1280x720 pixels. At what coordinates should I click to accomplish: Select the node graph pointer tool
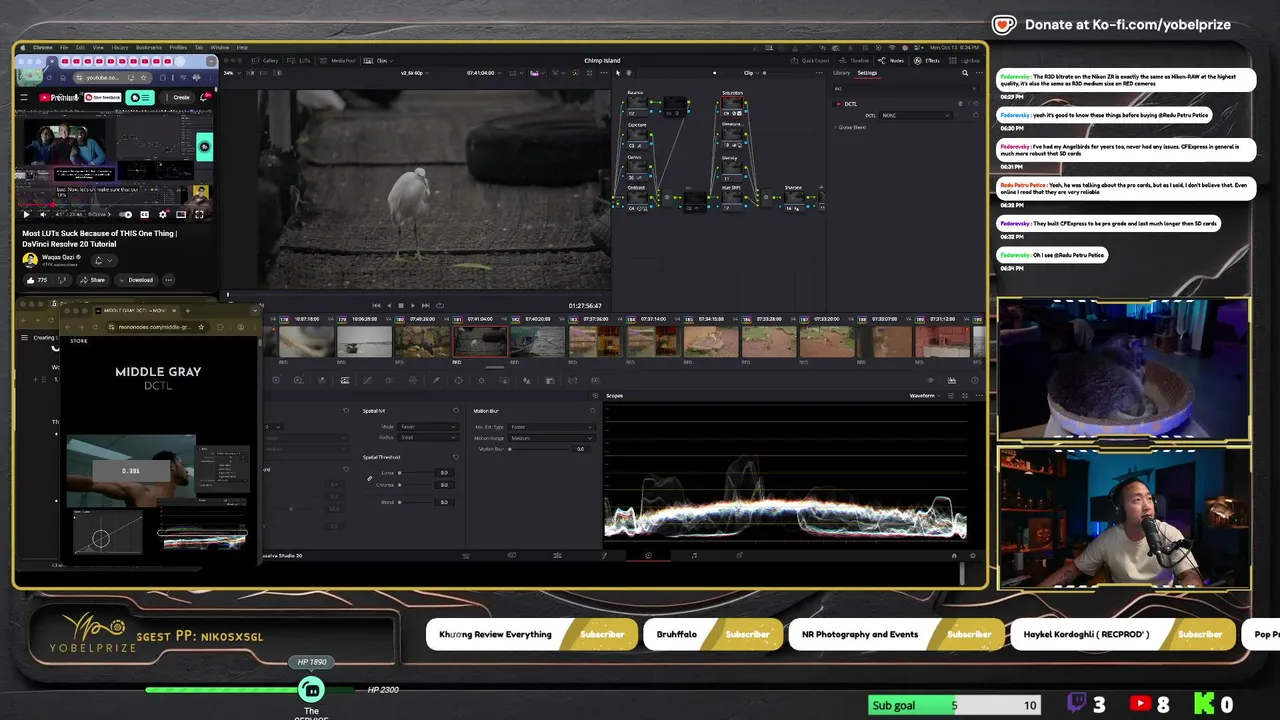pyautogui.click(x=618, y=73)
